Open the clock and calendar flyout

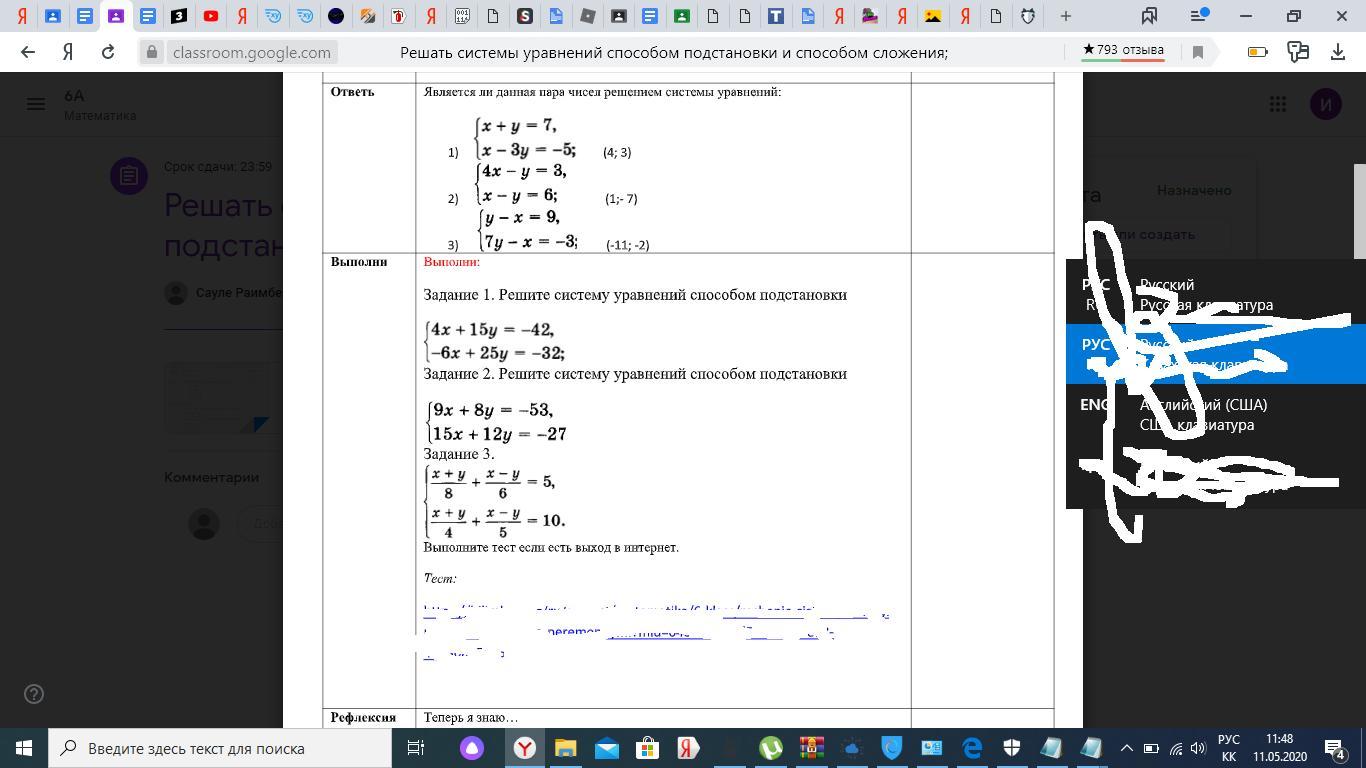[x=1279, y=748]
